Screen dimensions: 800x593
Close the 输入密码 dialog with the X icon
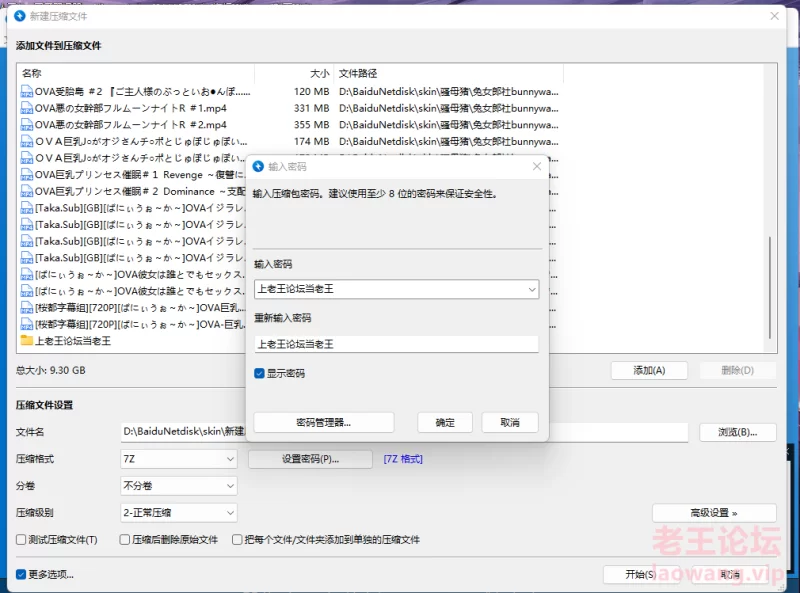tap(536, 167)
